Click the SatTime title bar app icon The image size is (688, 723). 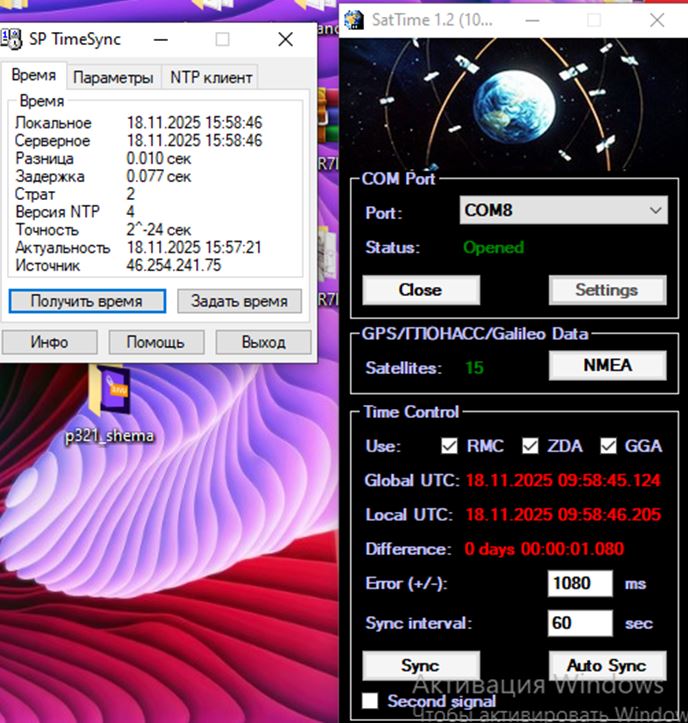tap(354, 20)
